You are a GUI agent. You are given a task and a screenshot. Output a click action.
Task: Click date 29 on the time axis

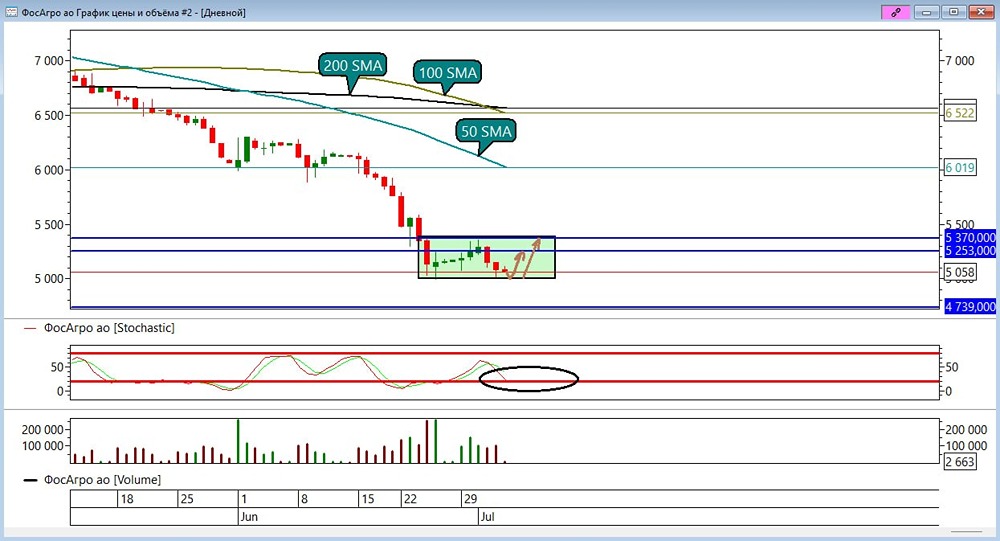tap(470, 499)
